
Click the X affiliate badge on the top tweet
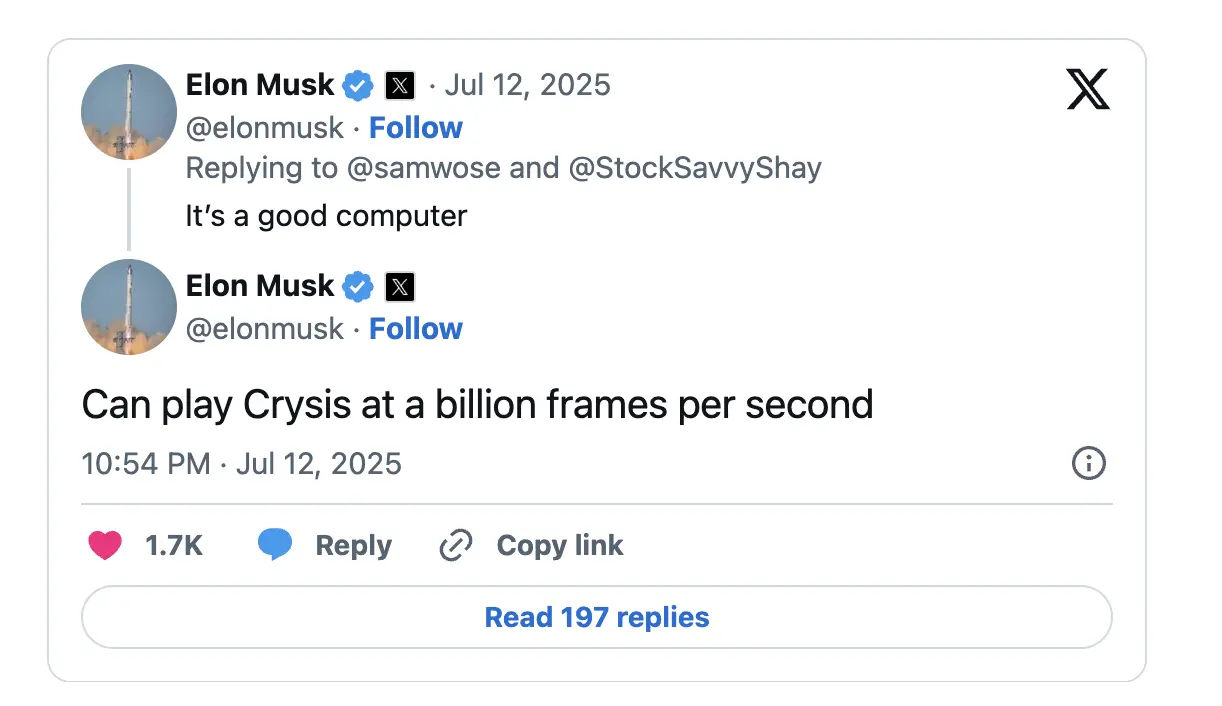point(399,86)
